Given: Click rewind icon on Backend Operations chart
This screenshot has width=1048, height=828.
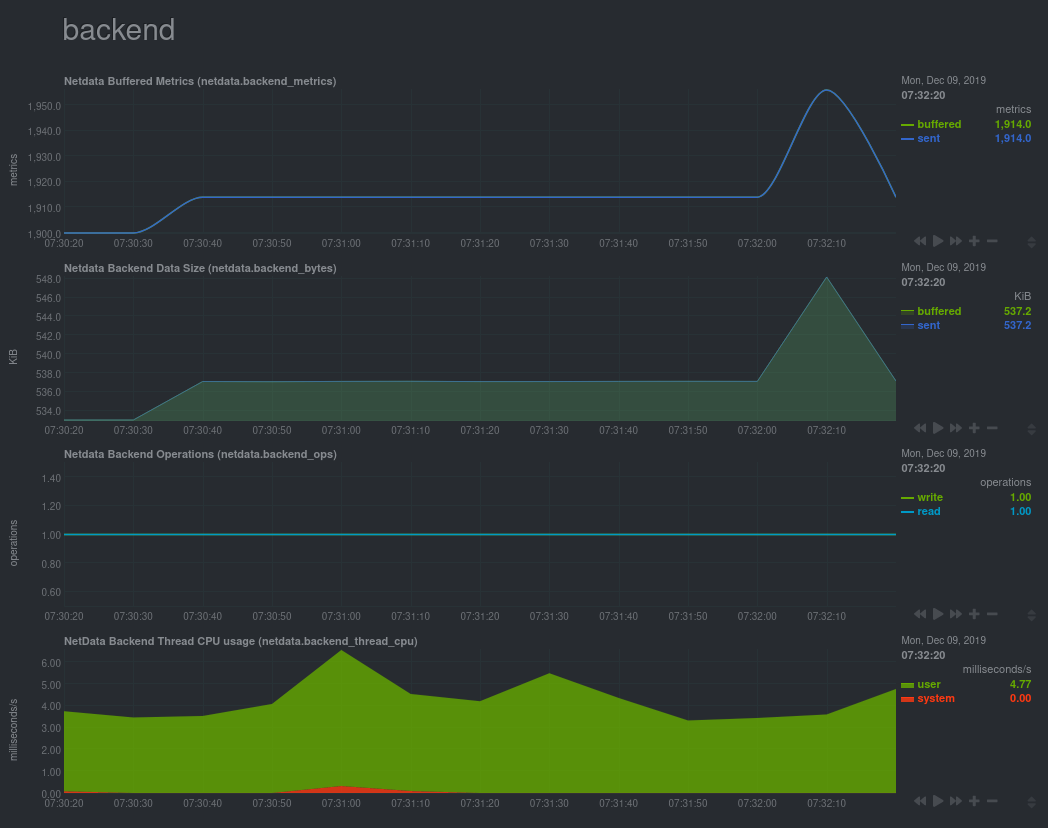Looking at the screenshot, I should 920,614.
